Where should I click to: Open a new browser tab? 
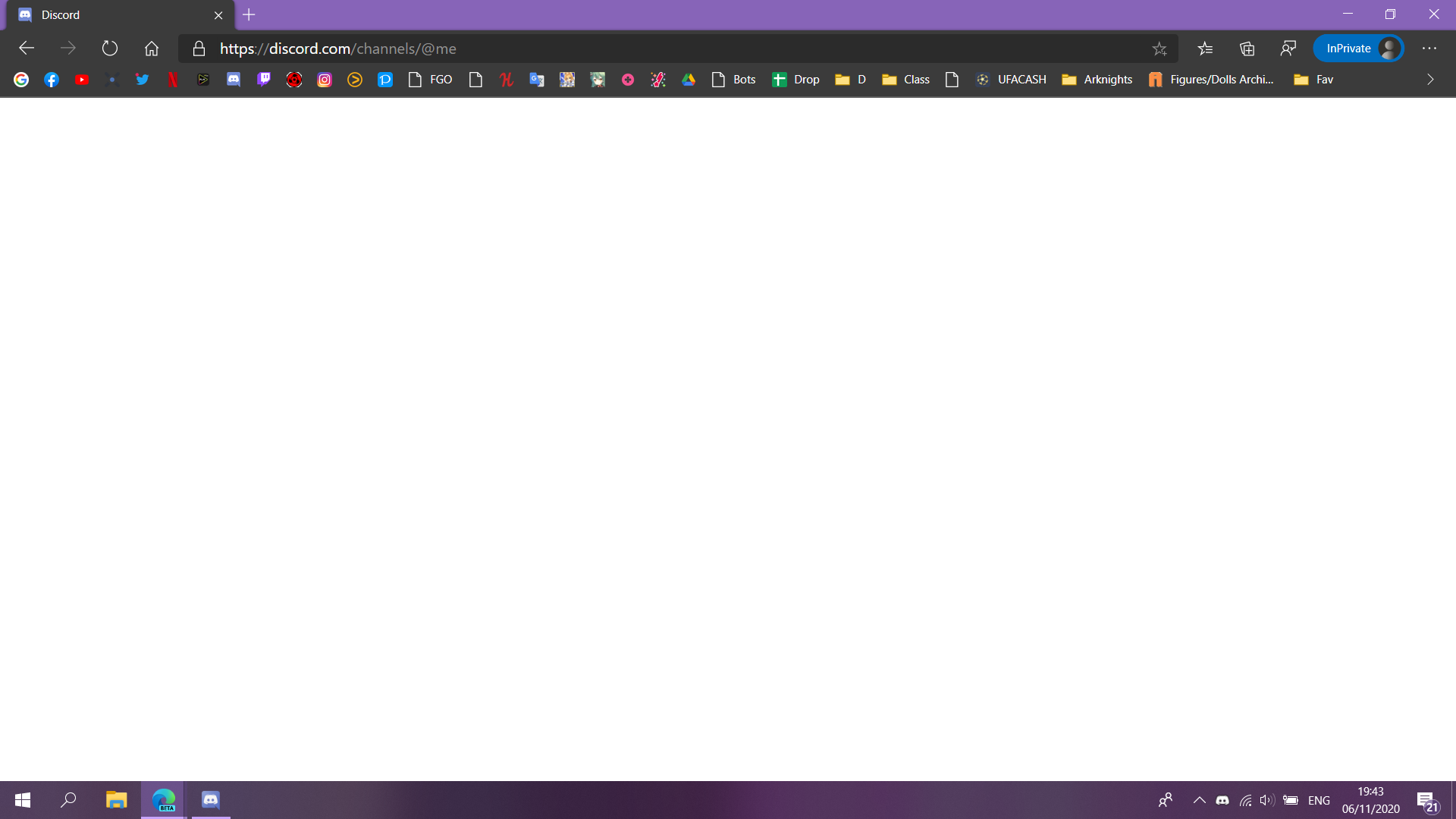point(249,15)
